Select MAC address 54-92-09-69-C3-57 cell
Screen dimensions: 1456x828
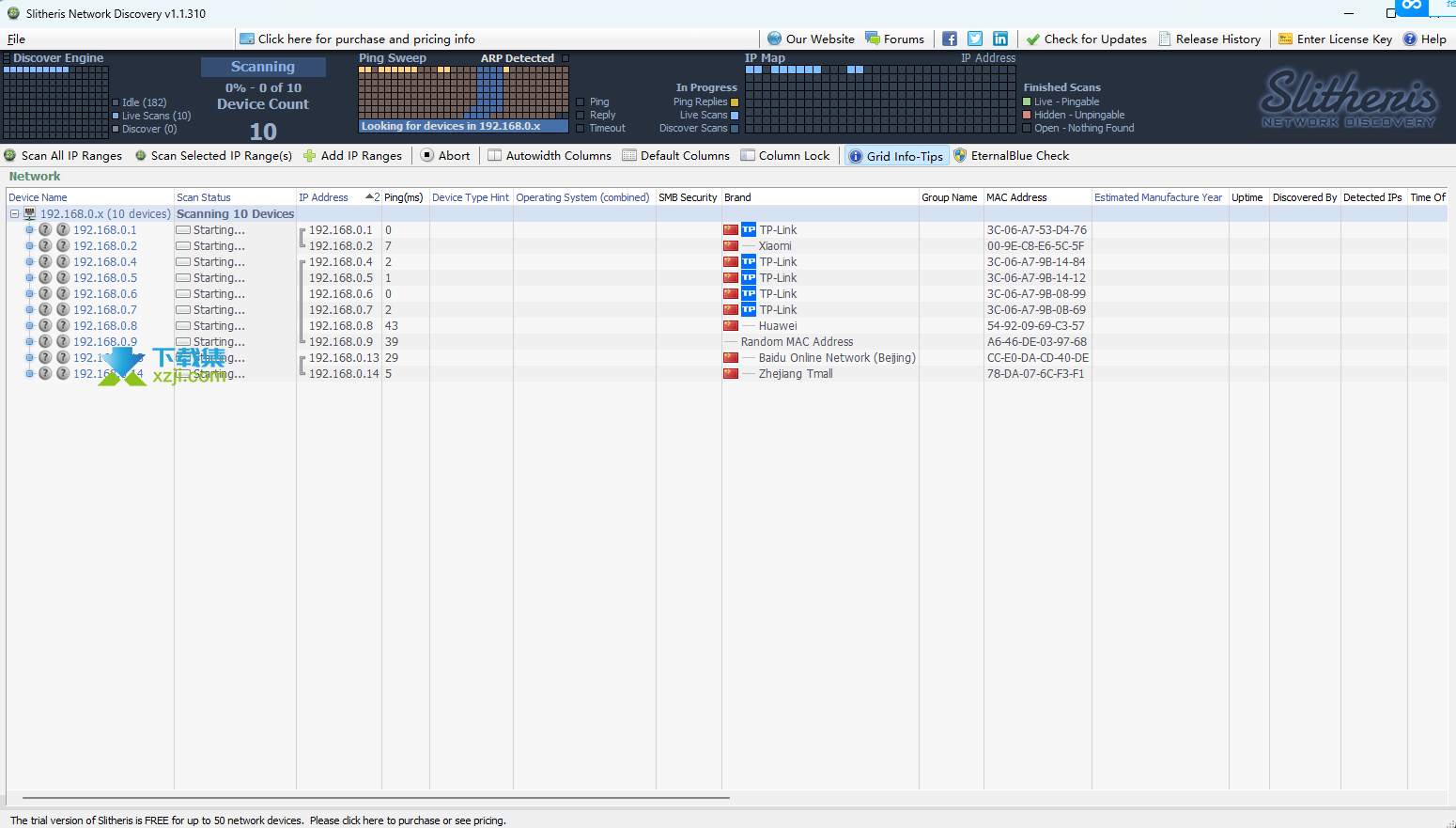(x=1037, y=326)
